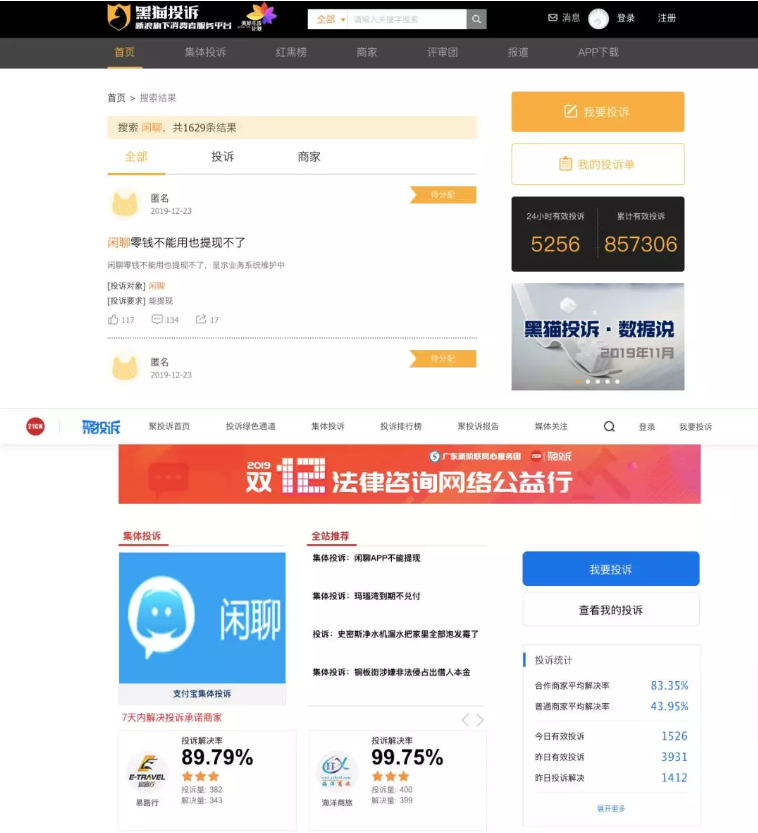Click the share icon showing 17

[x=201, y=319]
